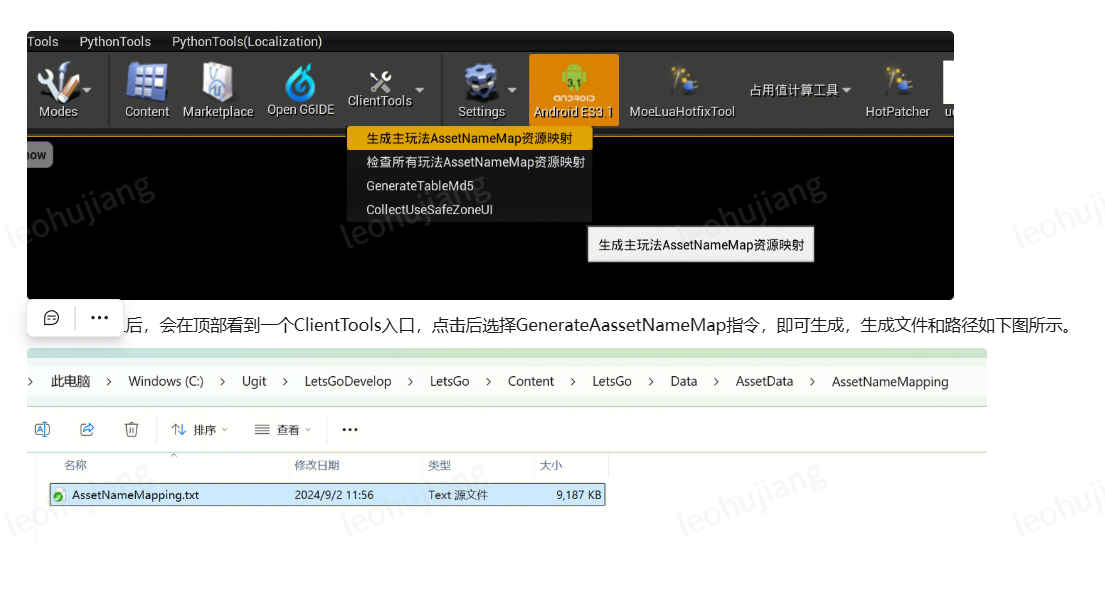Open the Content browser icon

(147, 90)
